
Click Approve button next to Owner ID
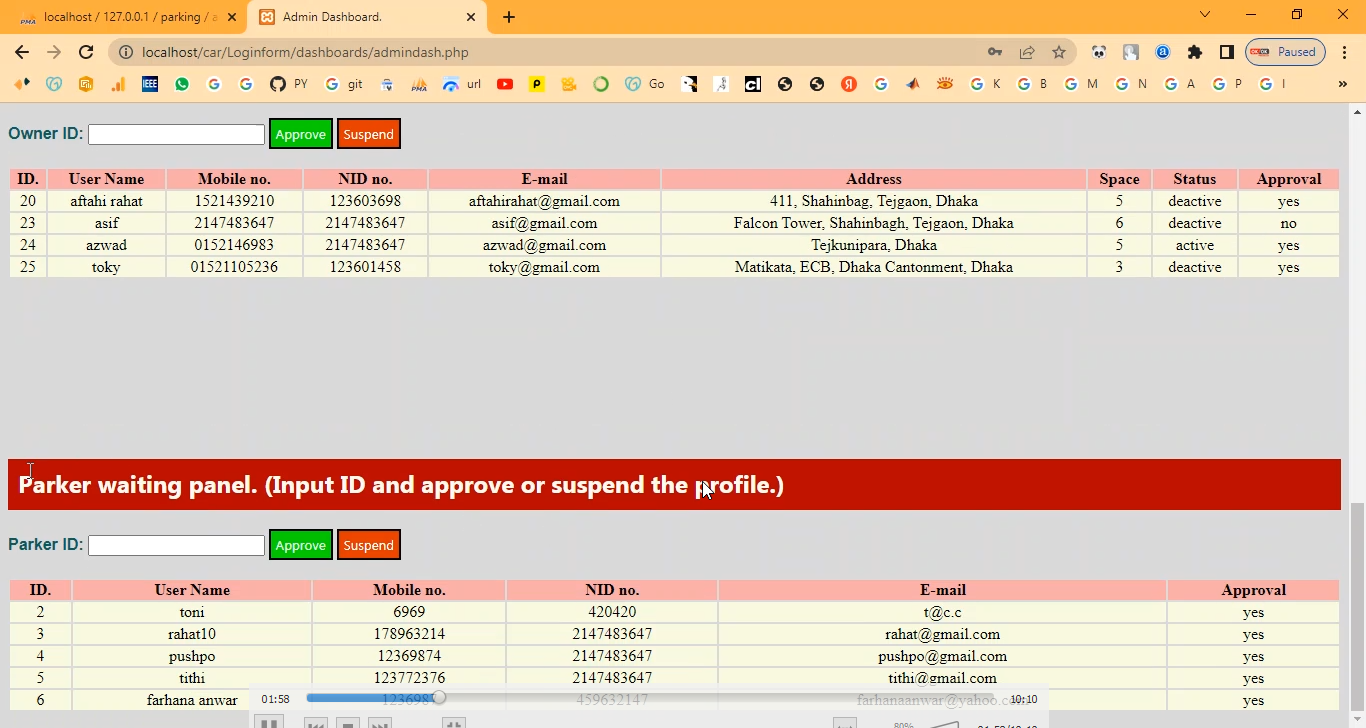click(300, 134)
